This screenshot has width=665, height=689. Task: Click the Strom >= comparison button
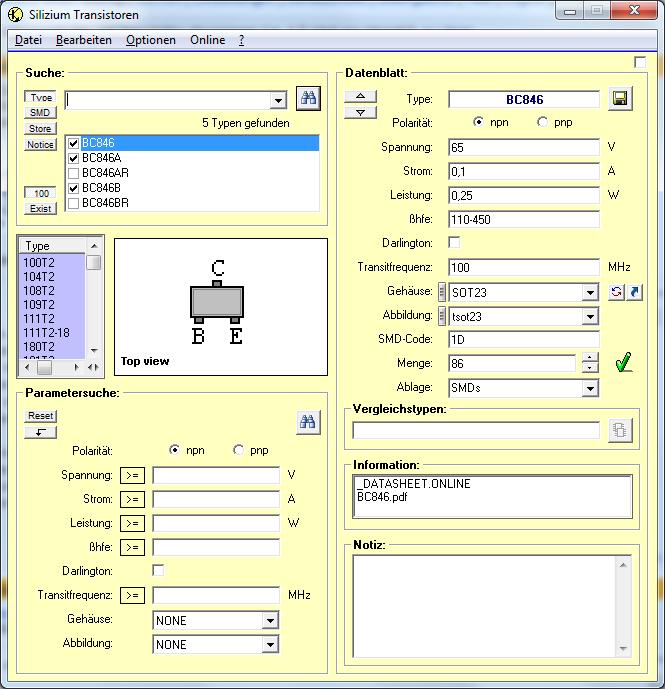[x=132, y=500]
